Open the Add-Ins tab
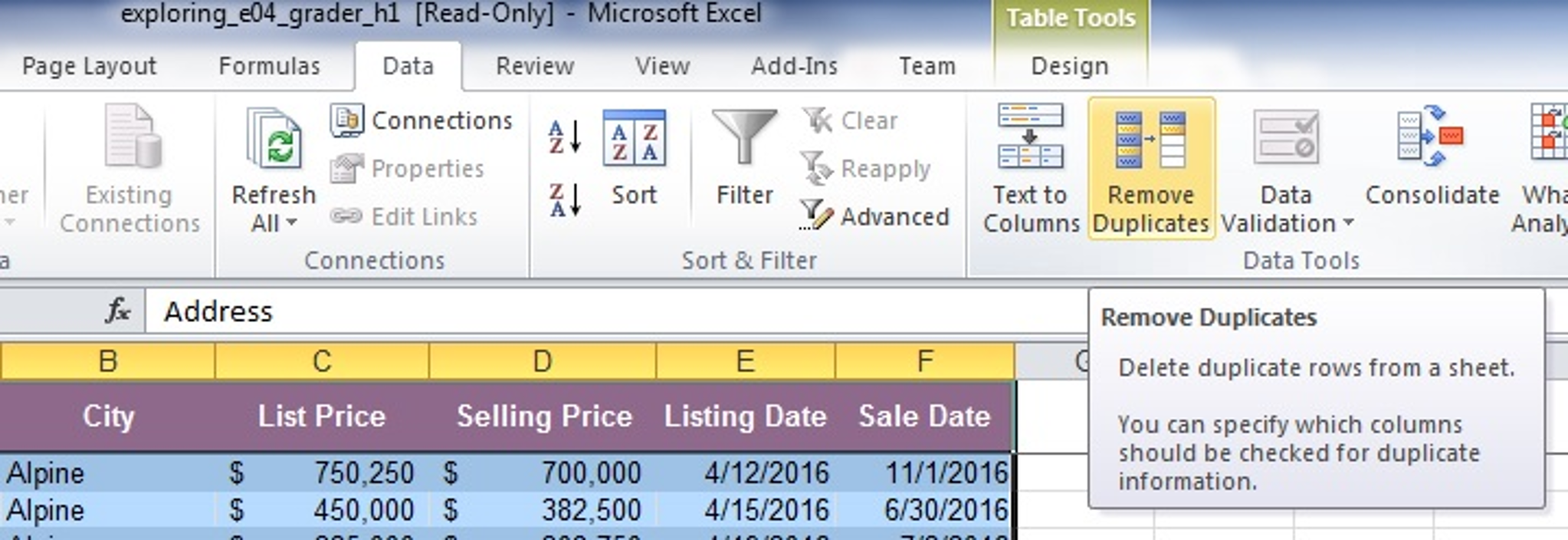The image size is (1568, 540). click(x=794, y=66)
